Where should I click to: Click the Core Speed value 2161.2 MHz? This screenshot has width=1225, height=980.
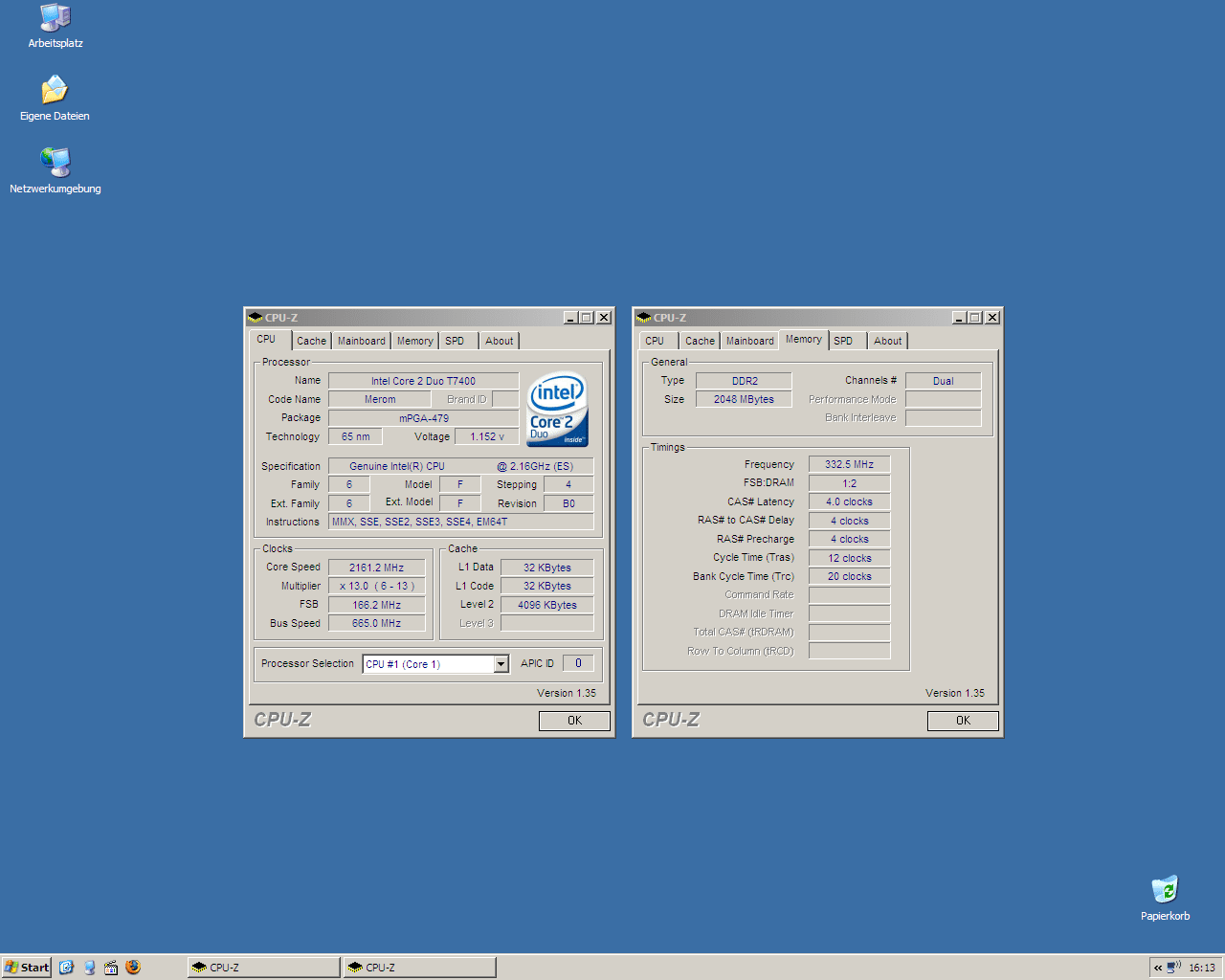coord(376,568)
